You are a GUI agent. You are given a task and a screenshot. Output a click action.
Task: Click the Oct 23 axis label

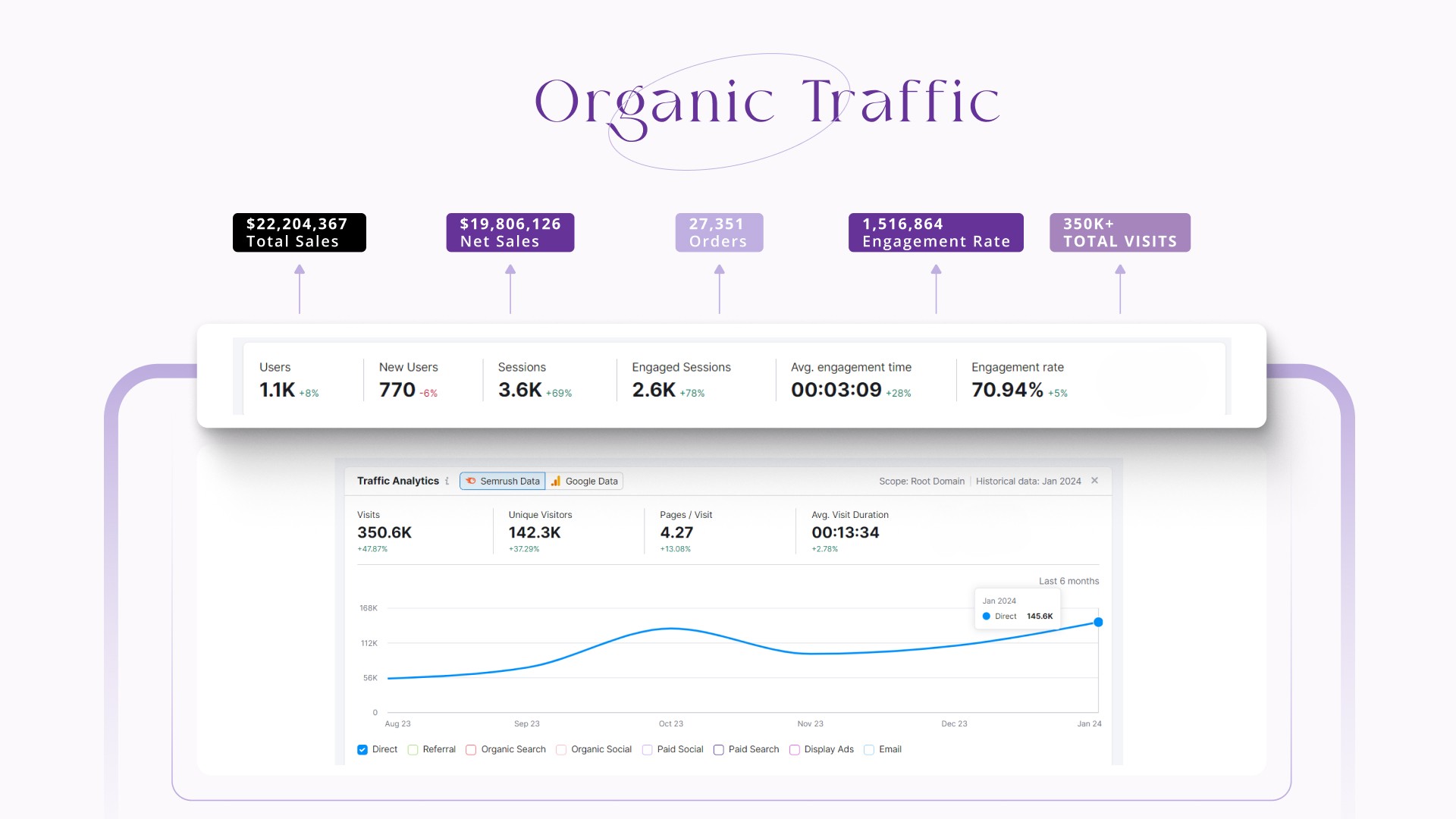[671, 723]
